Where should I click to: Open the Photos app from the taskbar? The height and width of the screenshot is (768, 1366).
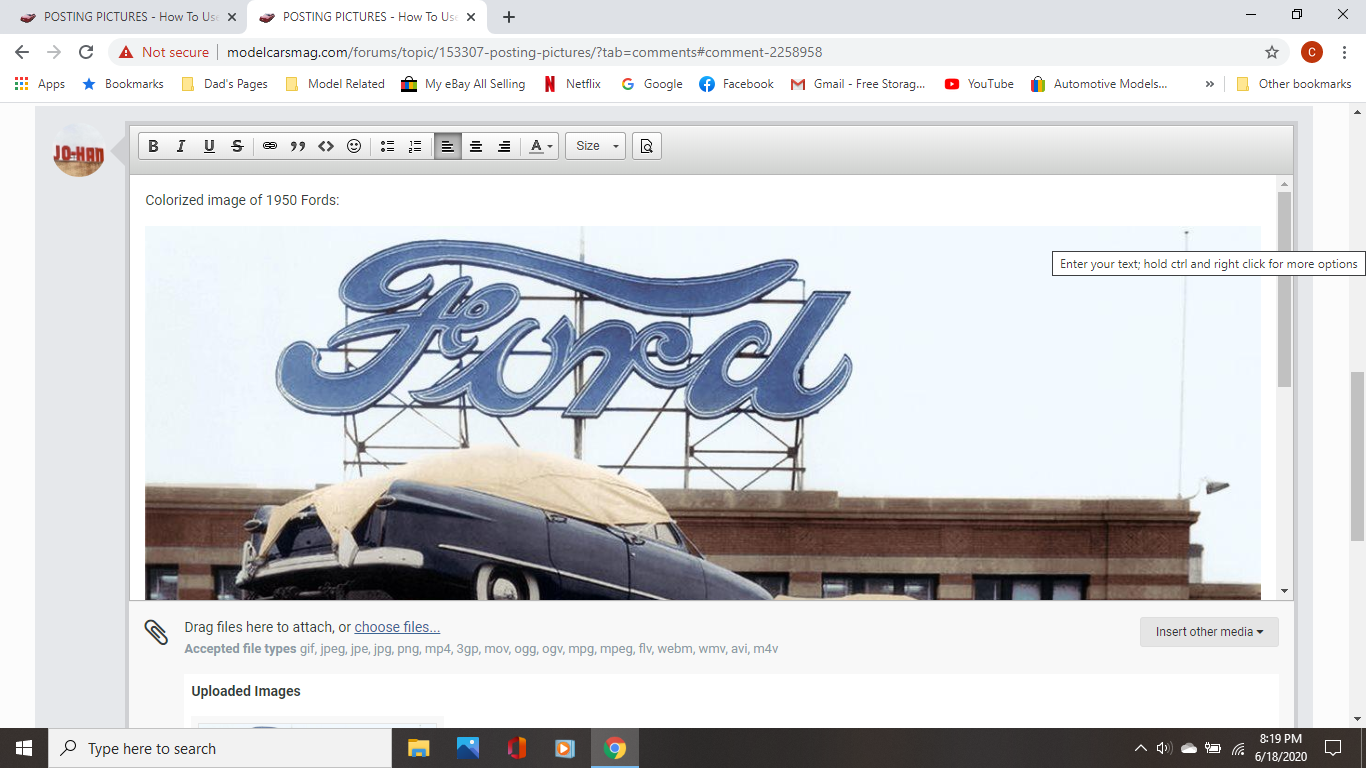point(467,748)
